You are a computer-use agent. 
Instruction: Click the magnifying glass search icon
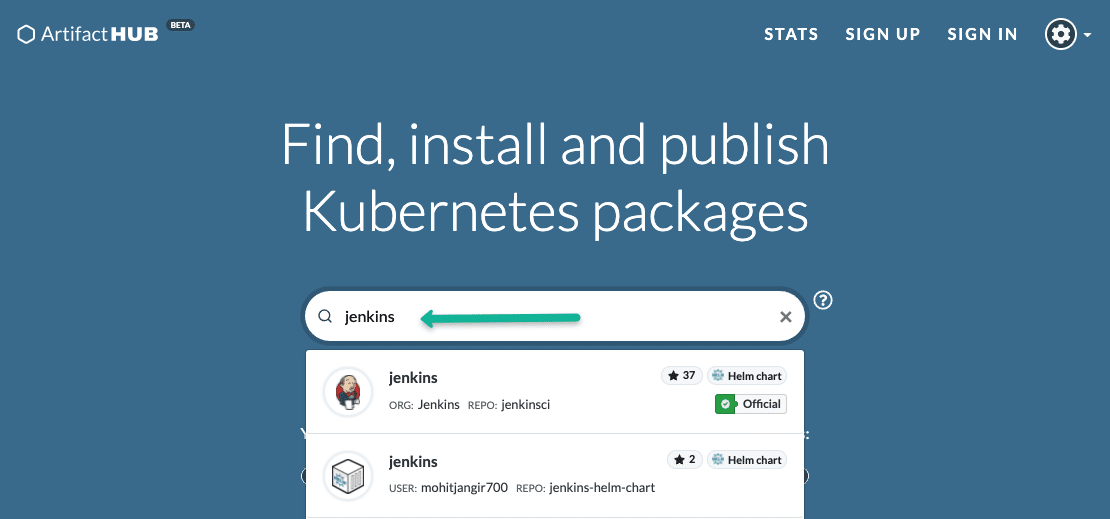pyautogui.click(x=325, y=317)
